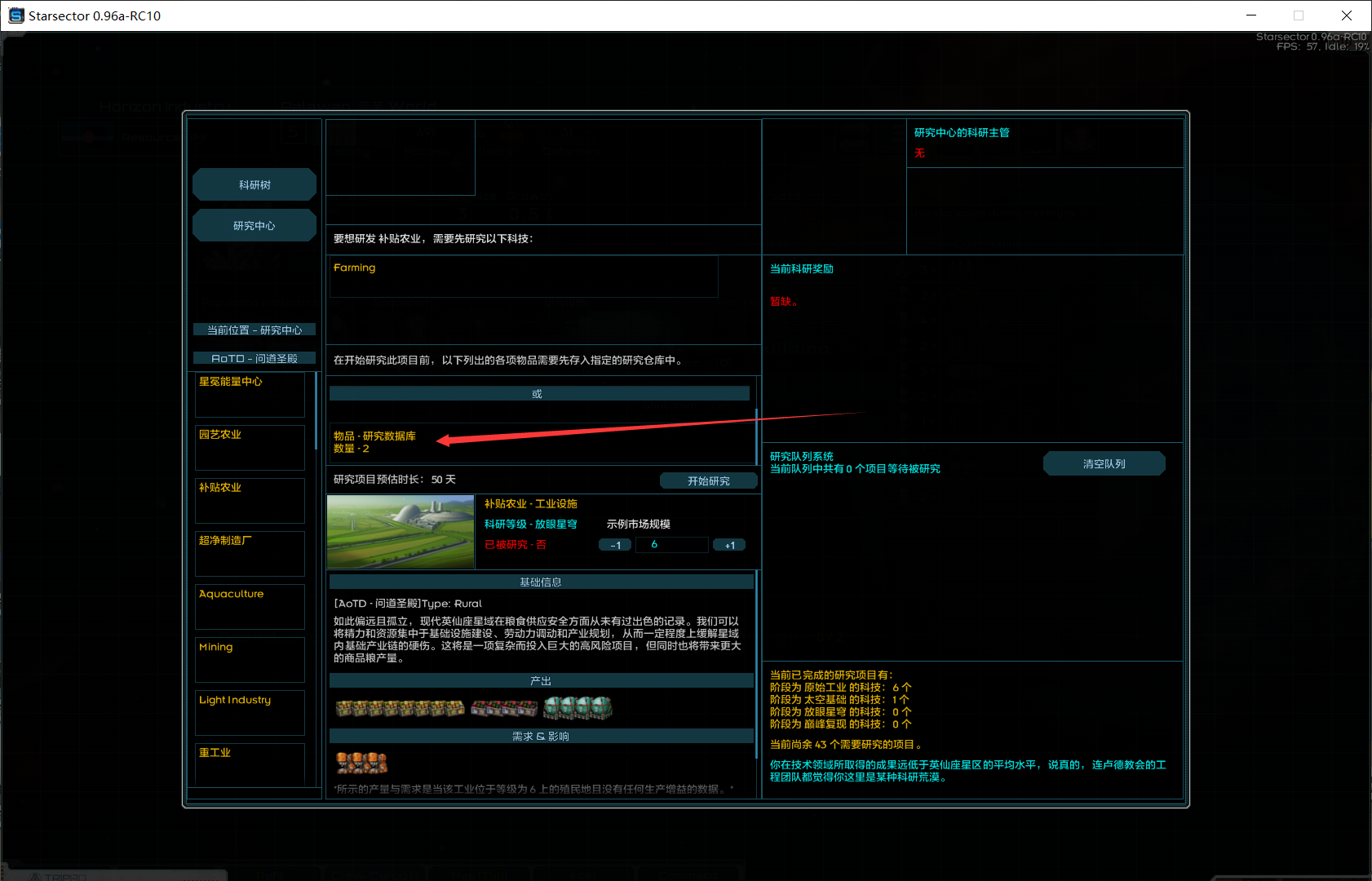
Task: Click the orange heavy machinery demand icon
Action: point(361,763)
